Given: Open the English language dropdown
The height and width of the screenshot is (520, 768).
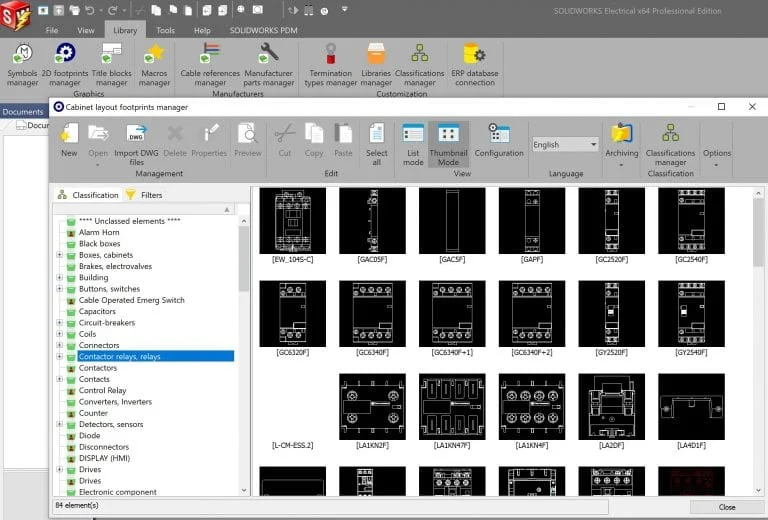Looking at the screenshot, I should (565, 144).
